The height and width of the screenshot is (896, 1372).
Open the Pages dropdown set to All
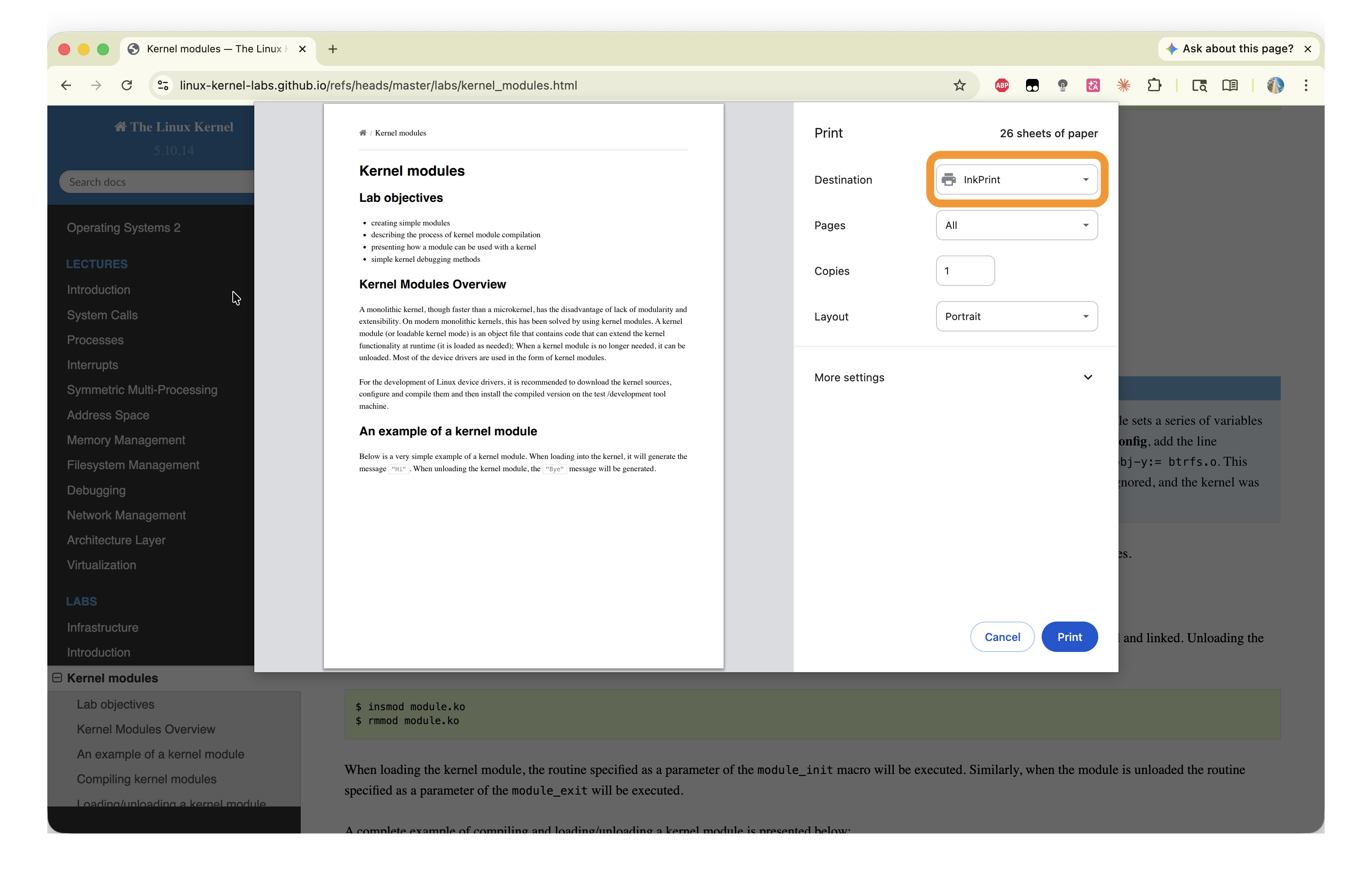coord(1016,225)
